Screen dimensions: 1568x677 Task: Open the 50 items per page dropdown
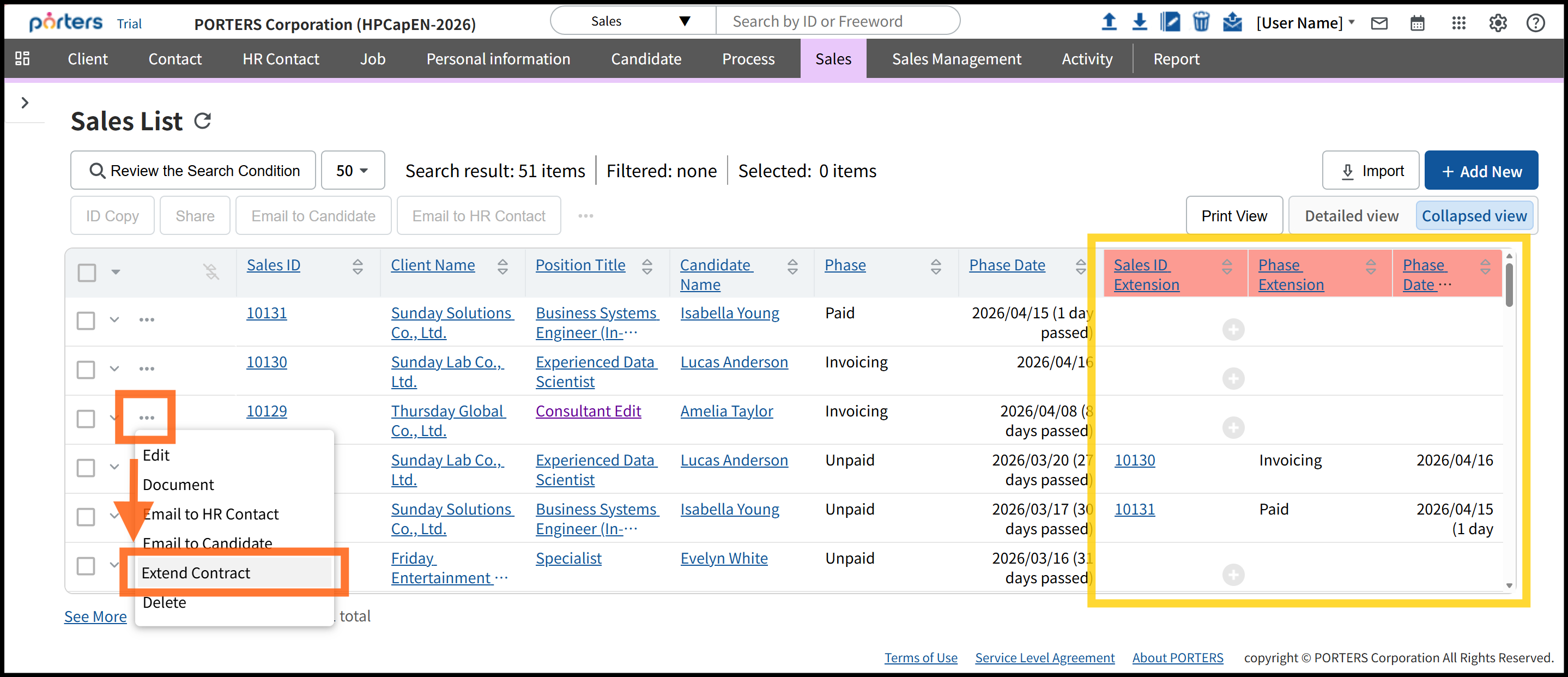pyautogui.click(x=353, y=171)
